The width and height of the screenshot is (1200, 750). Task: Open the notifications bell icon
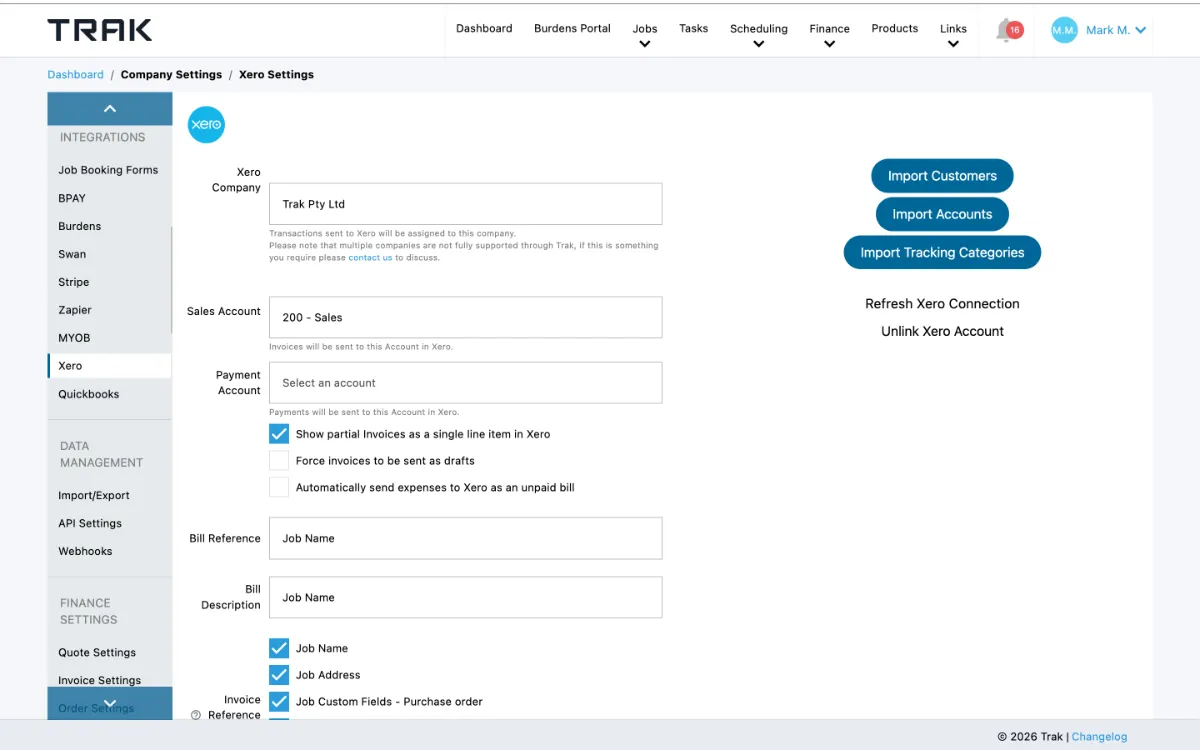(1006, 30)
